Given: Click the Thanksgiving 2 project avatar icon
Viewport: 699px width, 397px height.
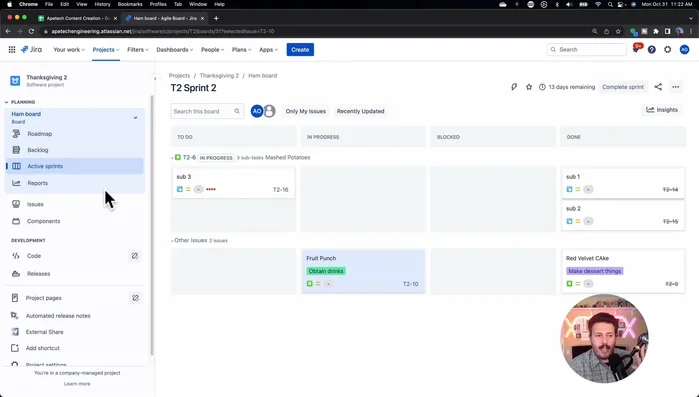Looking at the screenshot, I should (x=15, y=81).
